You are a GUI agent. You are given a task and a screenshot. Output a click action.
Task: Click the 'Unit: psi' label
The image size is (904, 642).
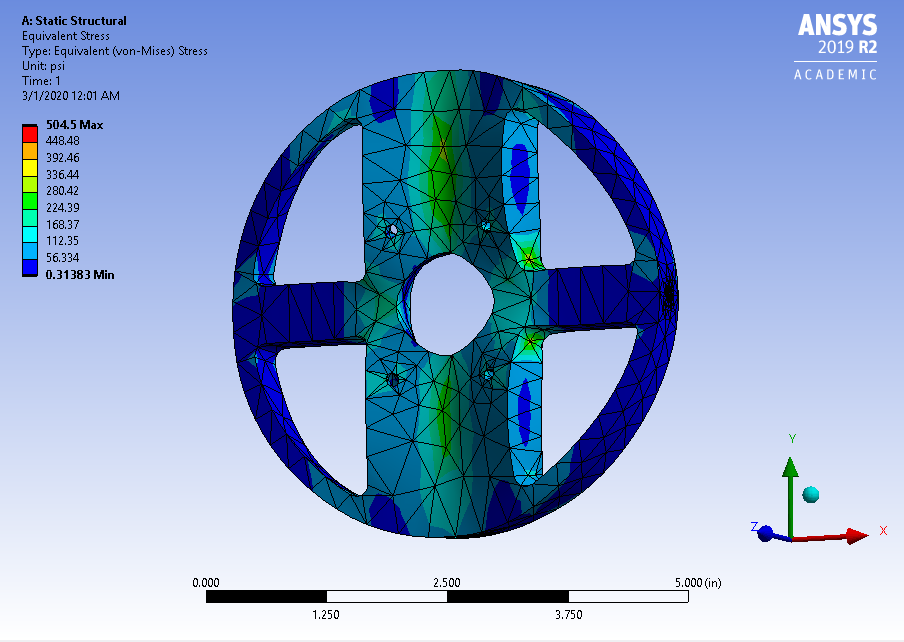coord(43,66)
